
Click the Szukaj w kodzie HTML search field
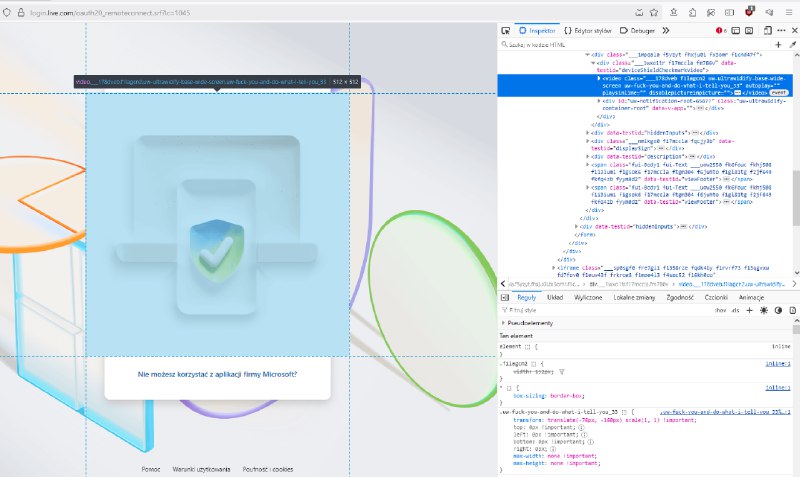[635, 45]
